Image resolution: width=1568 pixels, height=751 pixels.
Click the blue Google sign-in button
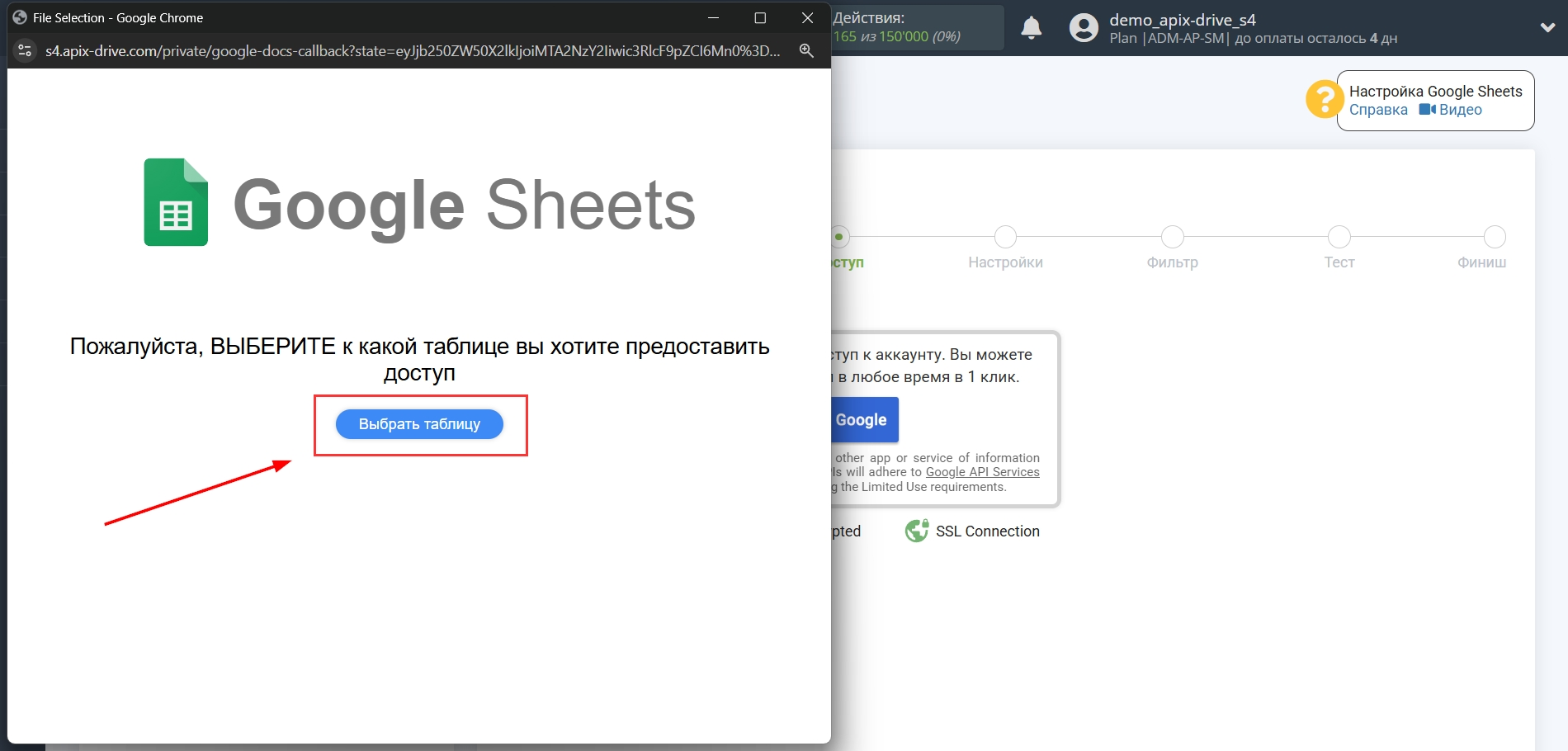tap(865, 420)
